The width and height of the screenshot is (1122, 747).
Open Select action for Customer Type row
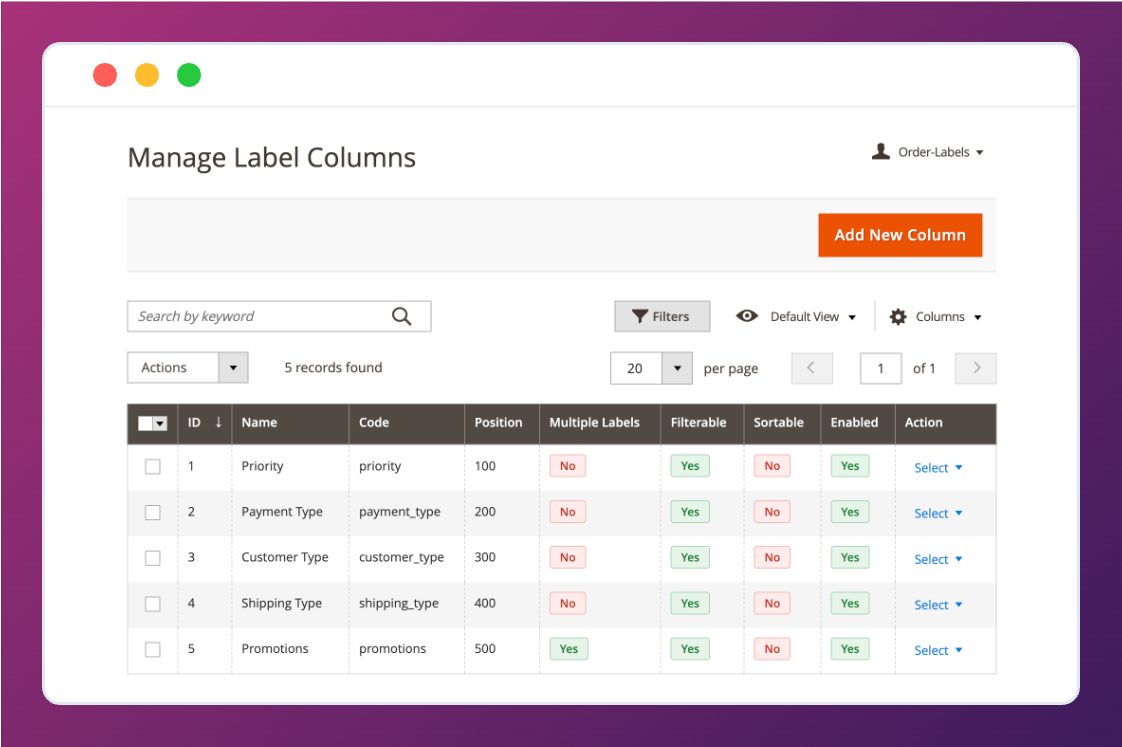click(x=938, y=560)
